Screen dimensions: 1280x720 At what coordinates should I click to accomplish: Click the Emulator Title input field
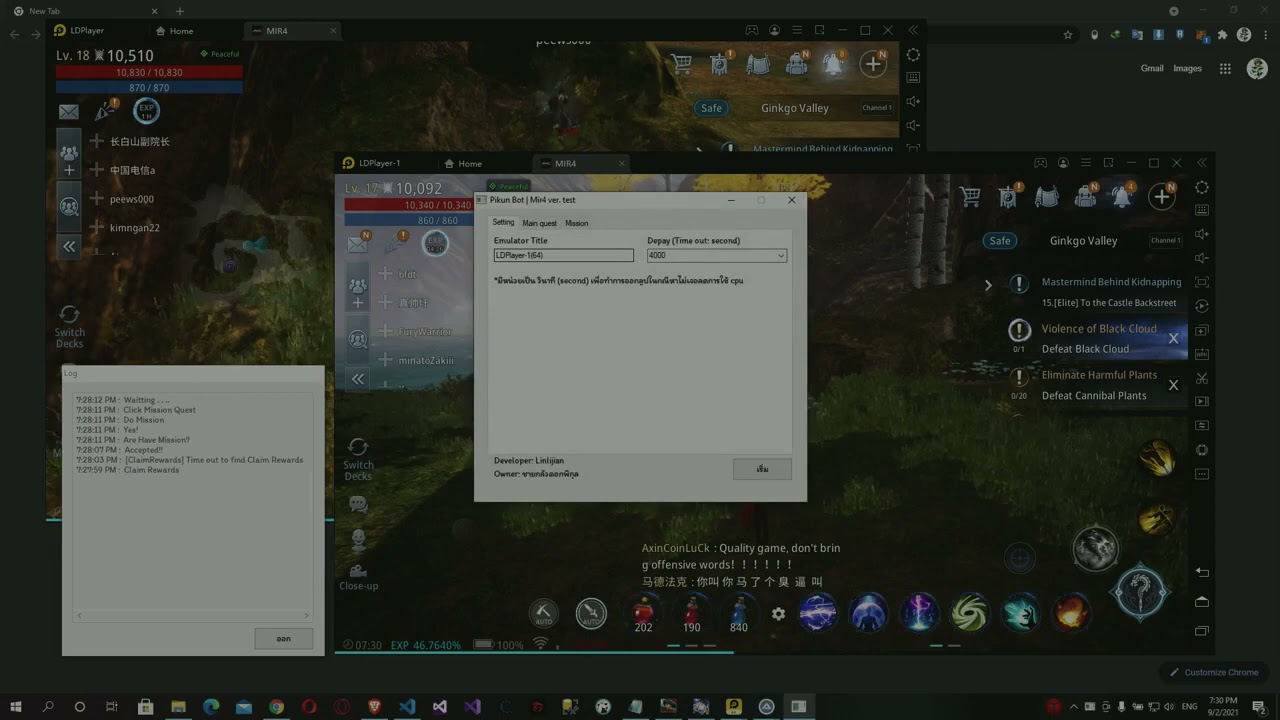[563, 256]
